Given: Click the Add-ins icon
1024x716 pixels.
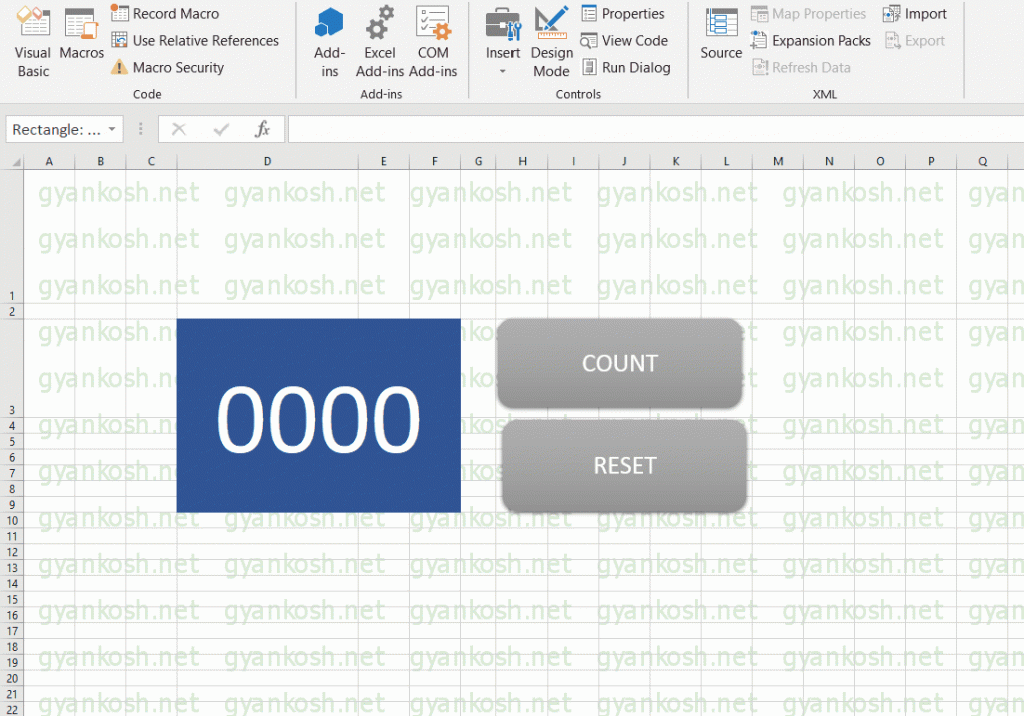Looking at the screenshot, I should (x=329, y=42).
